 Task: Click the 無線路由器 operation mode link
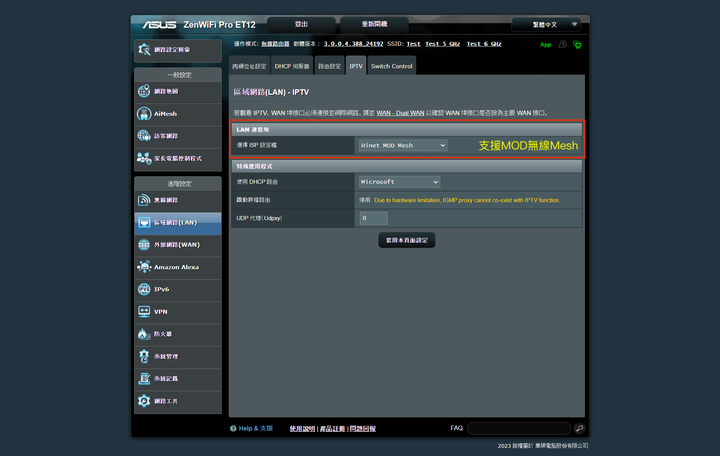pyautogui.click(x=276, y=44)
